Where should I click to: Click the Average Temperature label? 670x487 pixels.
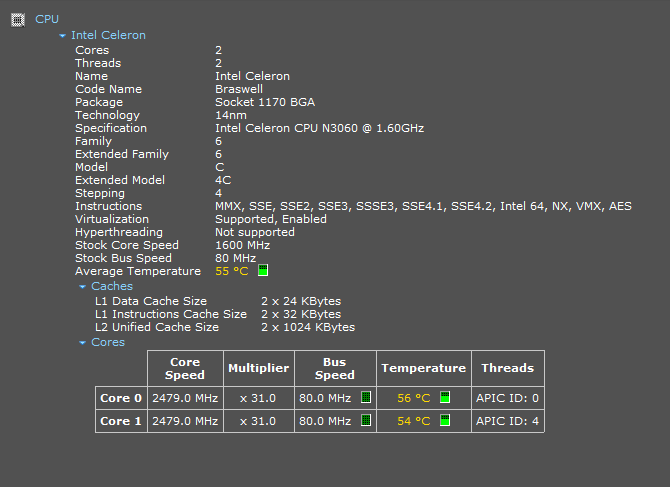point(138,271)
